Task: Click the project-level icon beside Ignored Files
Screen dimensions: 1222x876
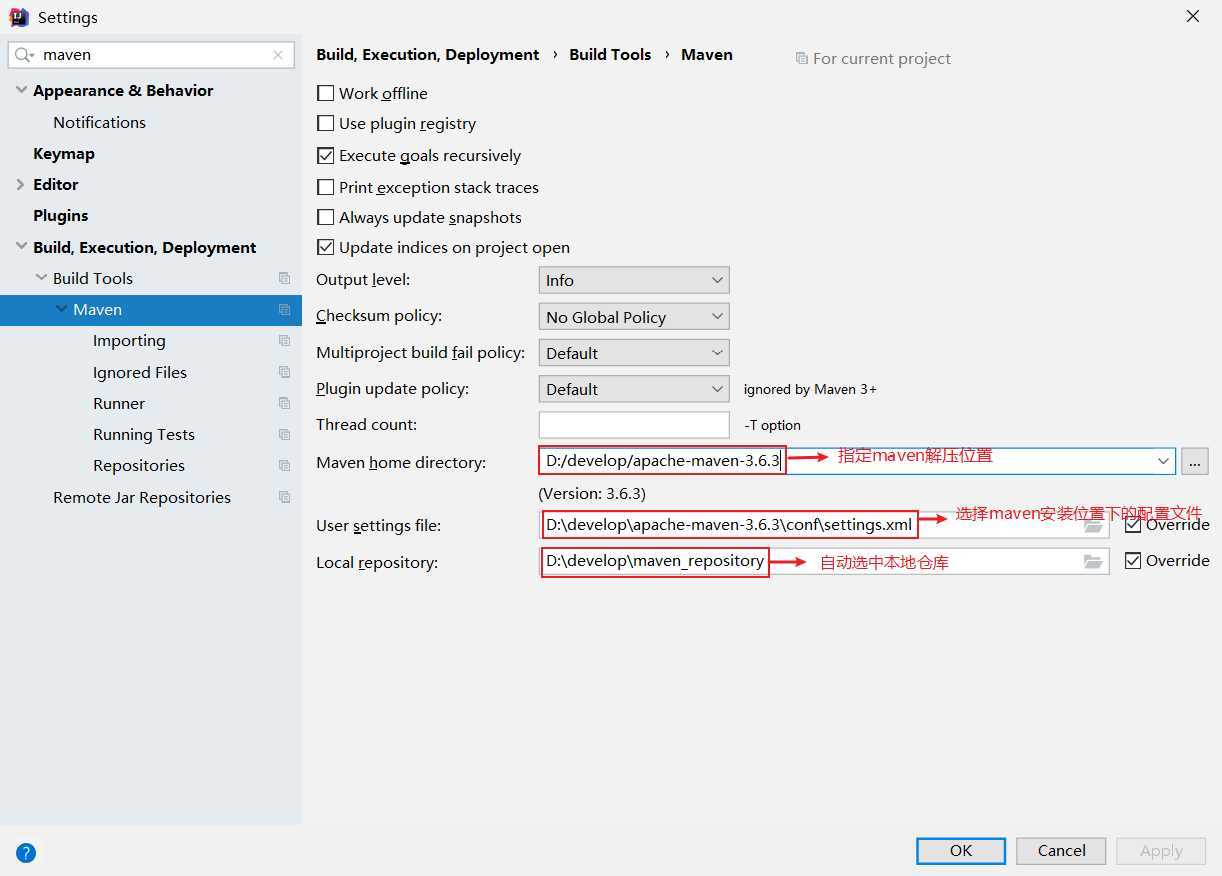Action: pyautogui.click(x=284, y=372)
